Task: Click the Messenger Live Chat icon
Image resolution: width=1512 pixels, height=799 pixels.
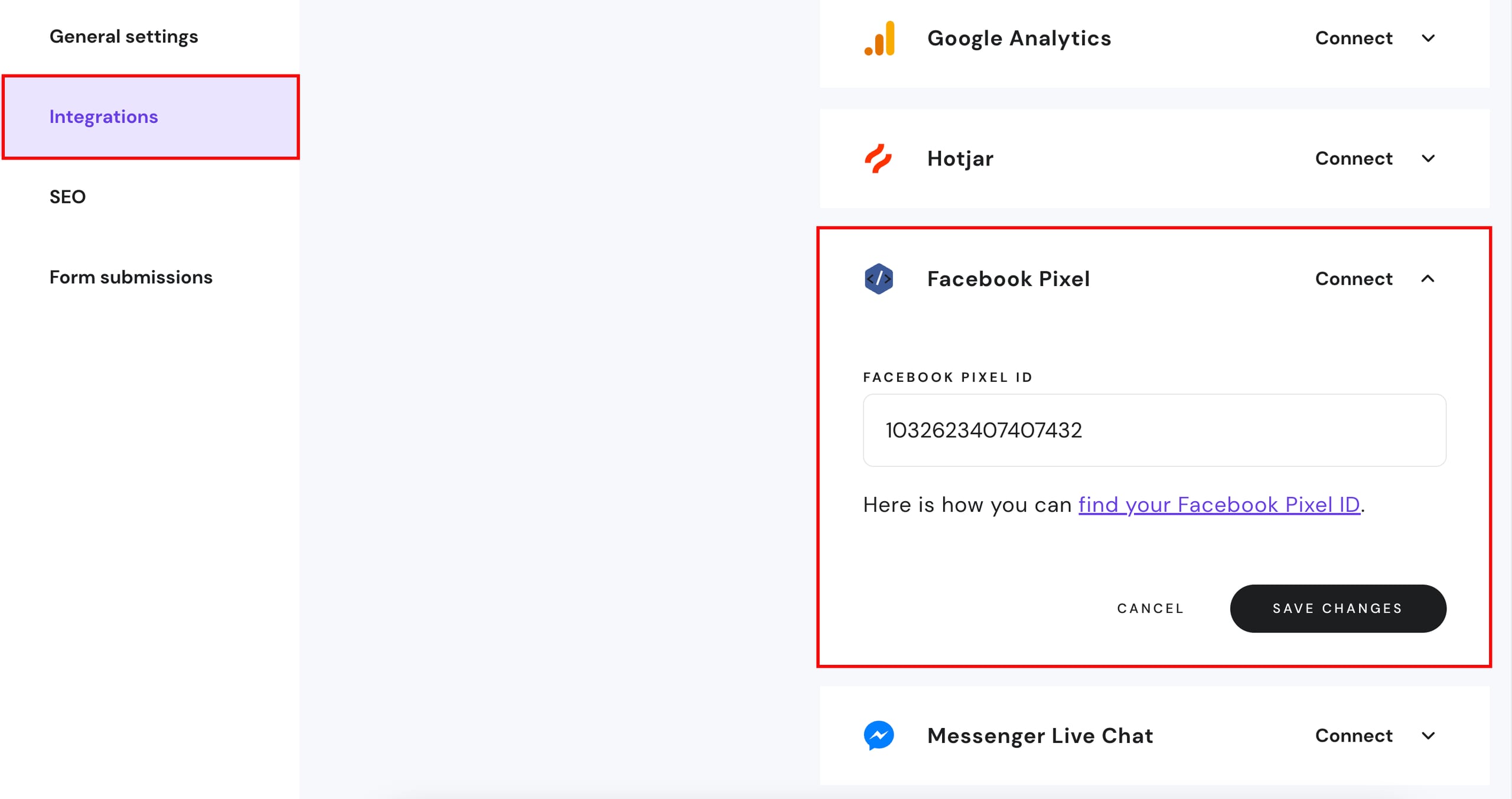Action: [x=879, y=735]
